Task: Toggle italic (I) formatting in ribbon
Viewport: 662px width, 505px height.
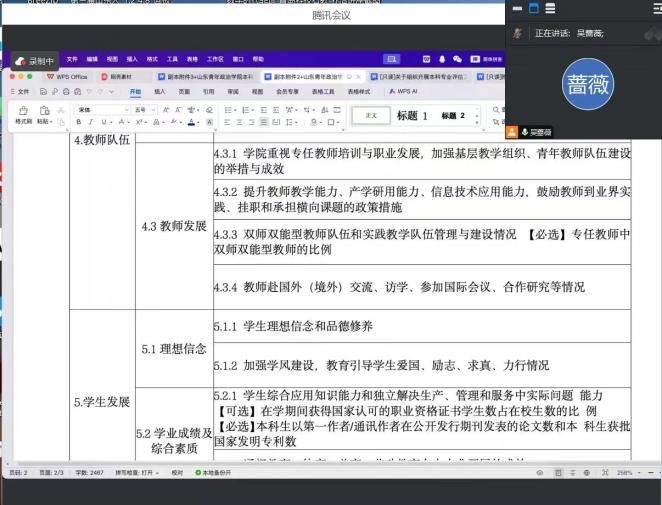Action: tap(91, 122)
